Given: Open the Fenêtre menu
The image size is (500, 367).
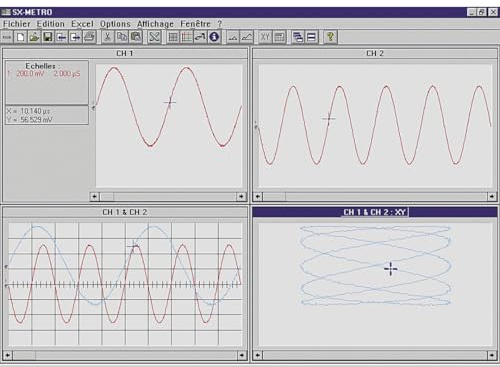Looking at the screenshot, I should [x=195, y=24].
